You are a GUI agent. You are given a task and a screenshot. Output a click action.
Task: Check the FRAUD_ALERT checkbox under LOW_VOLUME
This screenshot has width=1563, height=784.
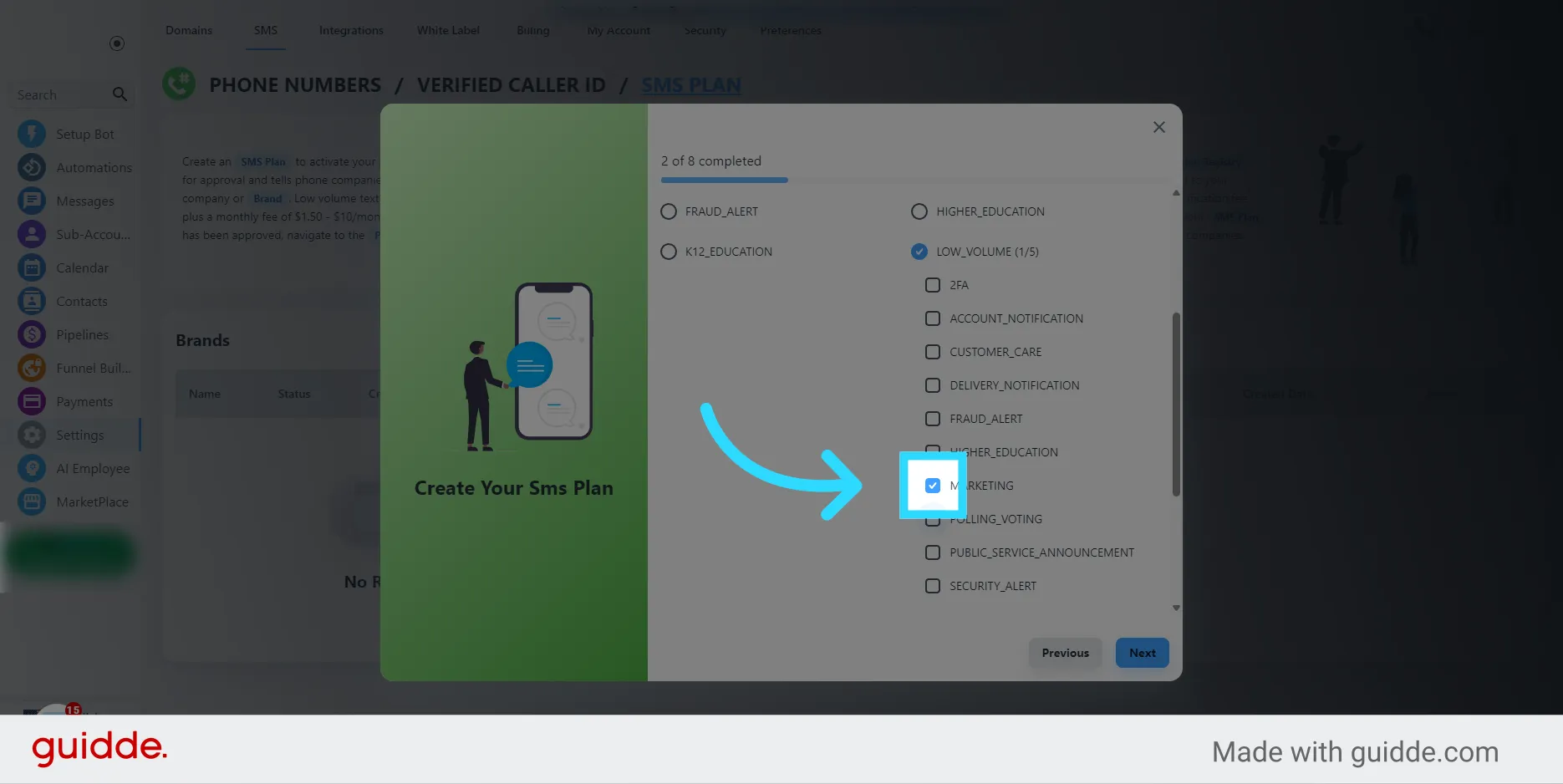(933, 419)
